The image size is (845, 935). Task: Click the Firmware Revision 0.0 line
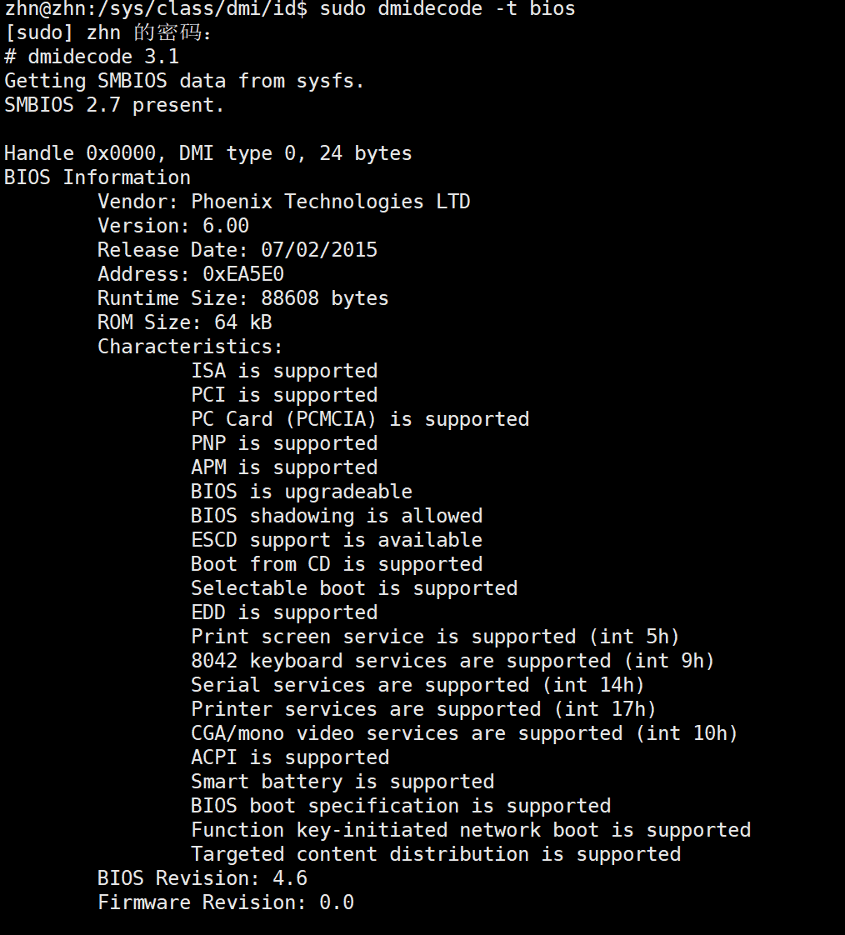(225, 902)
